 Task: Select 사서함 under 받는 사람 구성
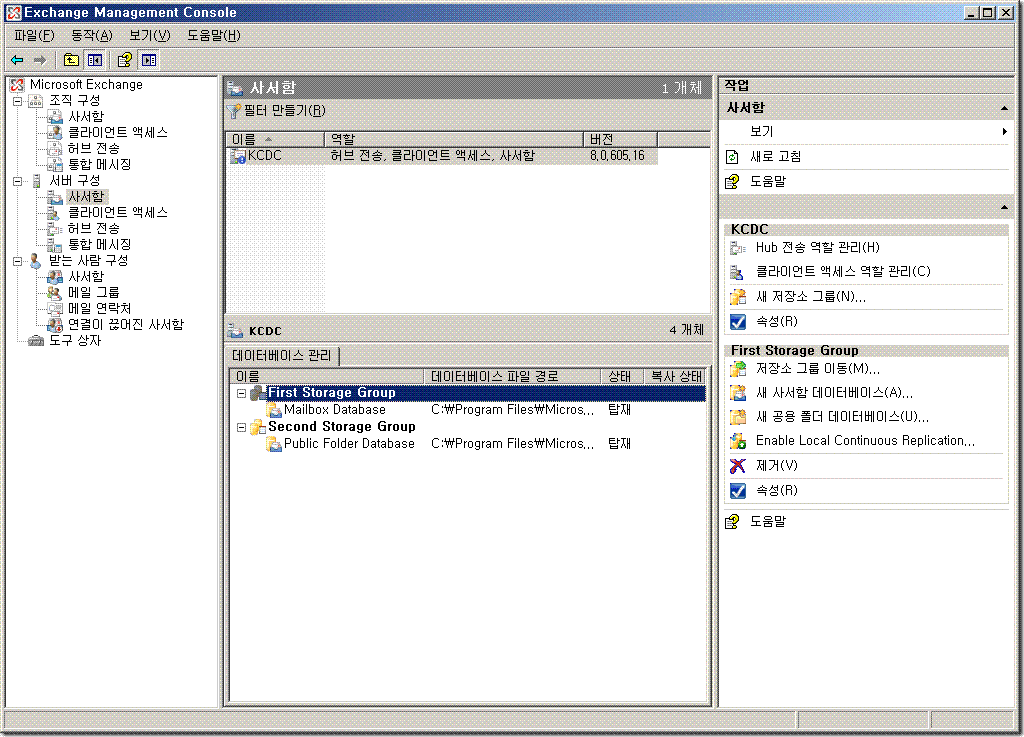point(86,277)
